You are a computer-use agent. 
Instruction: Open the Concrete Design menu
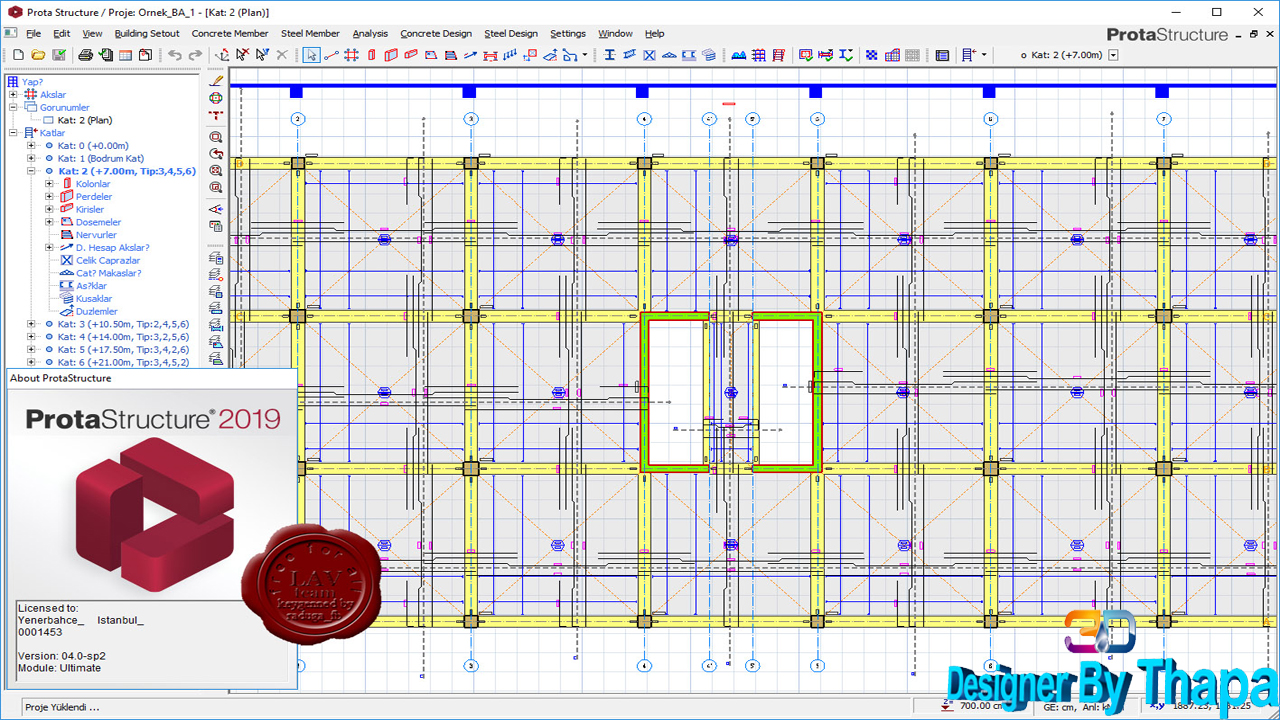click(x=436, y=34)
